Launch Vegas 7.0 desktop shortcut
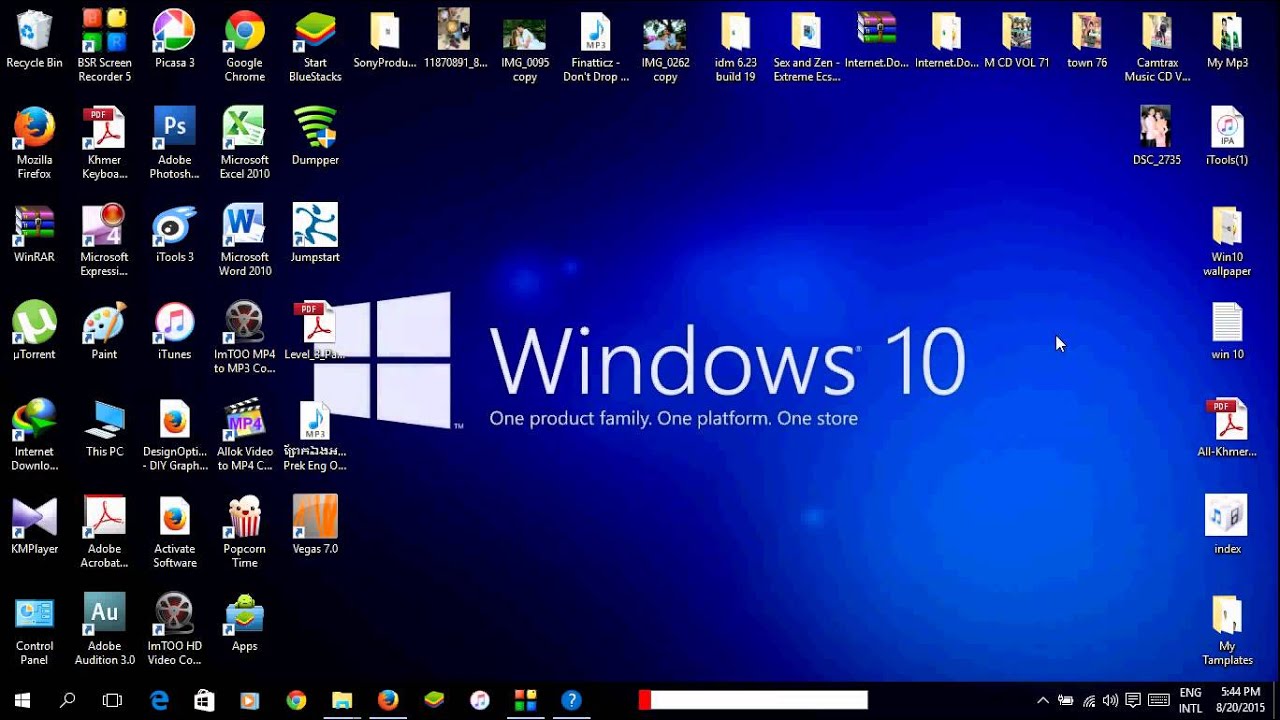The image size is (1280, 720). pos(315,526)
